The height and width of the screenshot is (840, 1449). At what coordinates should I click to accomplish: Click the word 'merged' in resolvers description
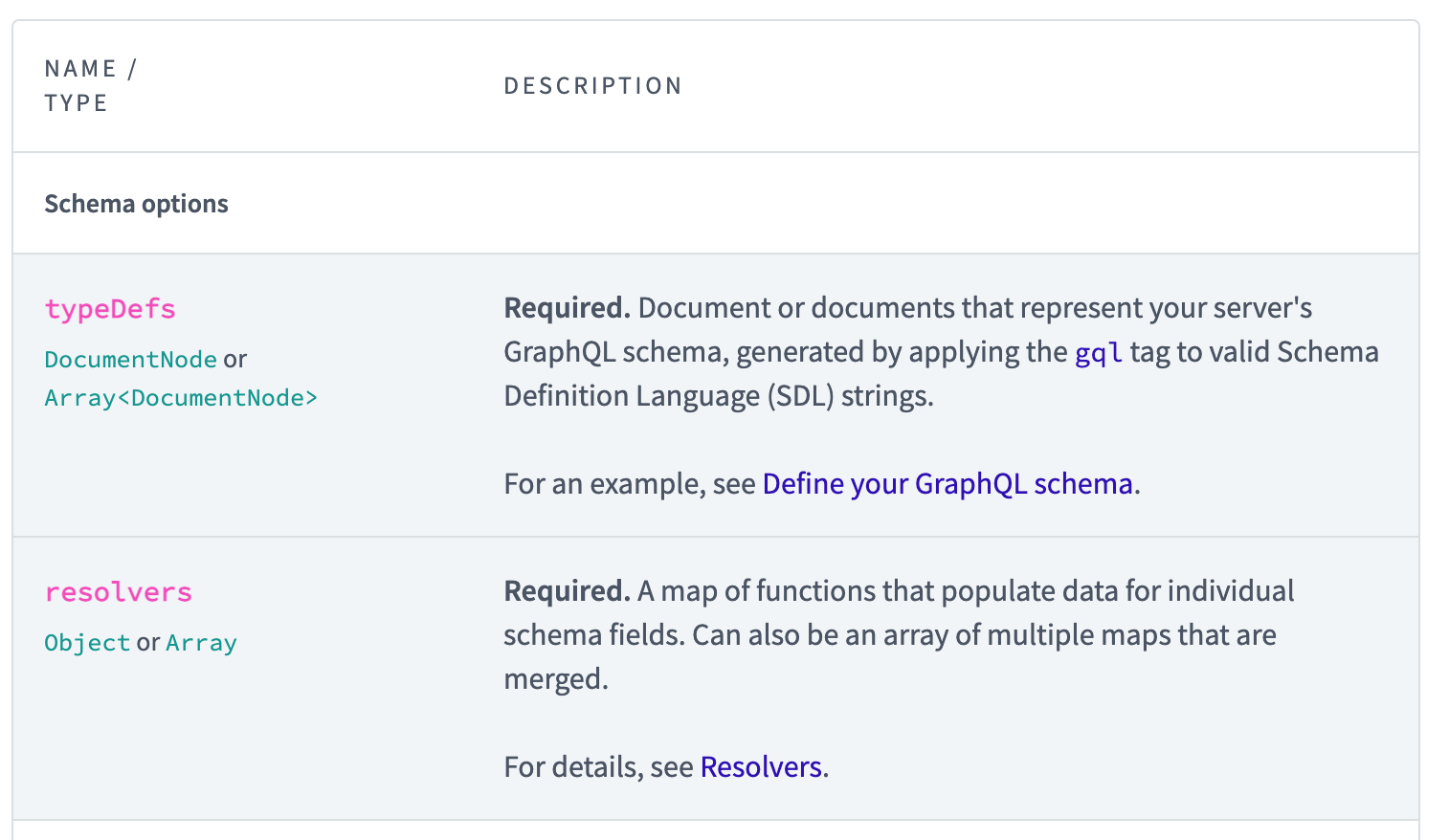click(x=554, y=679)
